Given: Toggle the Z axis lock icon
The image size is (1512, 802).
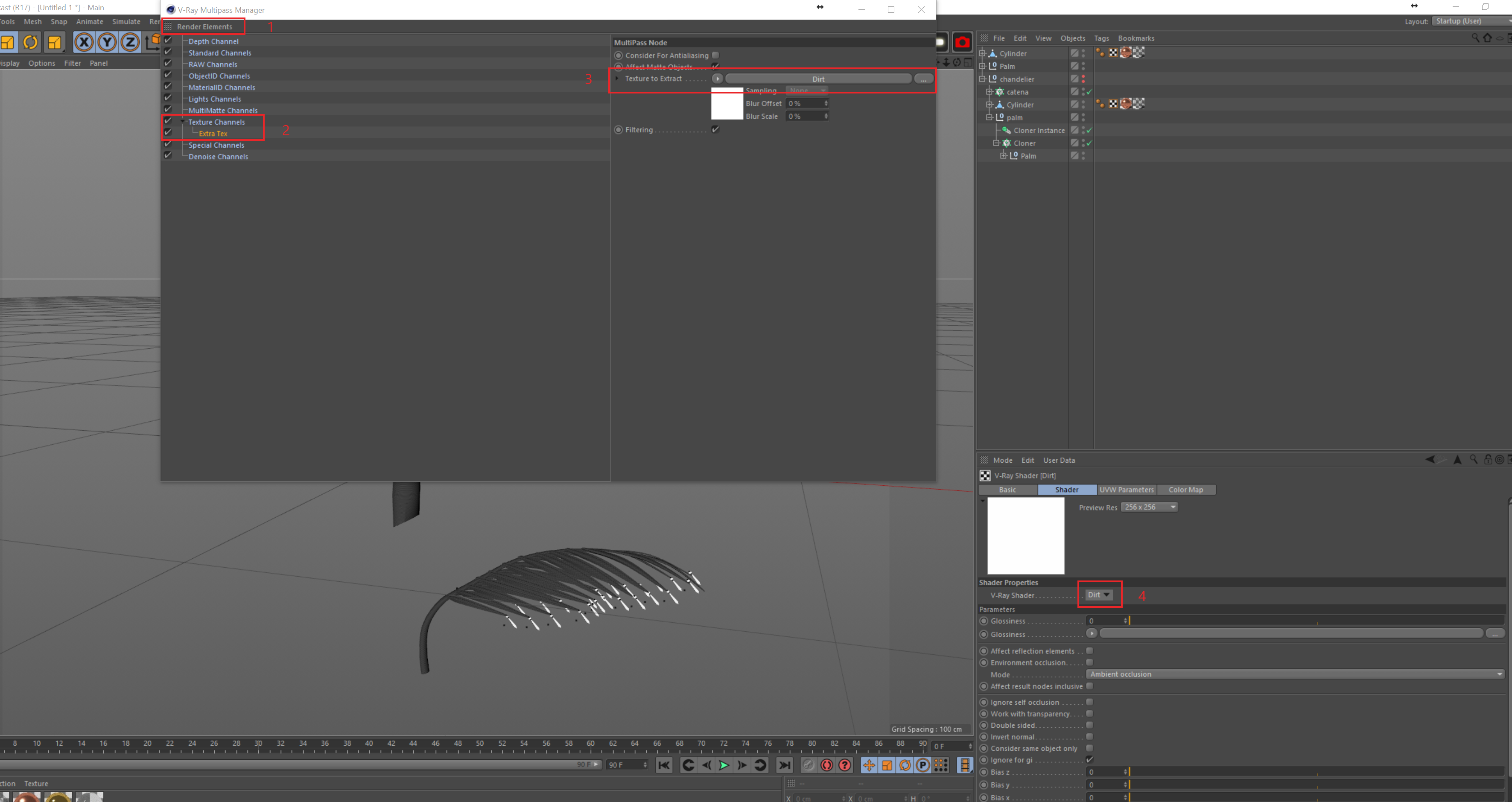Looking at the screenshot, I should pyautogui.click(x=130, y=42).
